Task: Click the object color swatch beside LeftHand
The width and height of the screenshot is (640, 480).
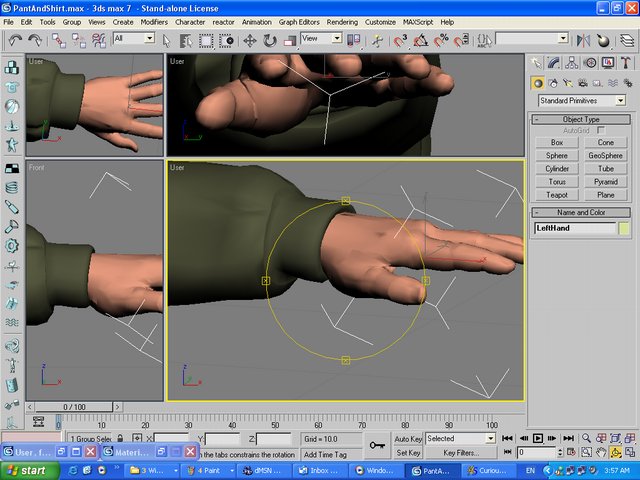Action: (x=625, y=229)
